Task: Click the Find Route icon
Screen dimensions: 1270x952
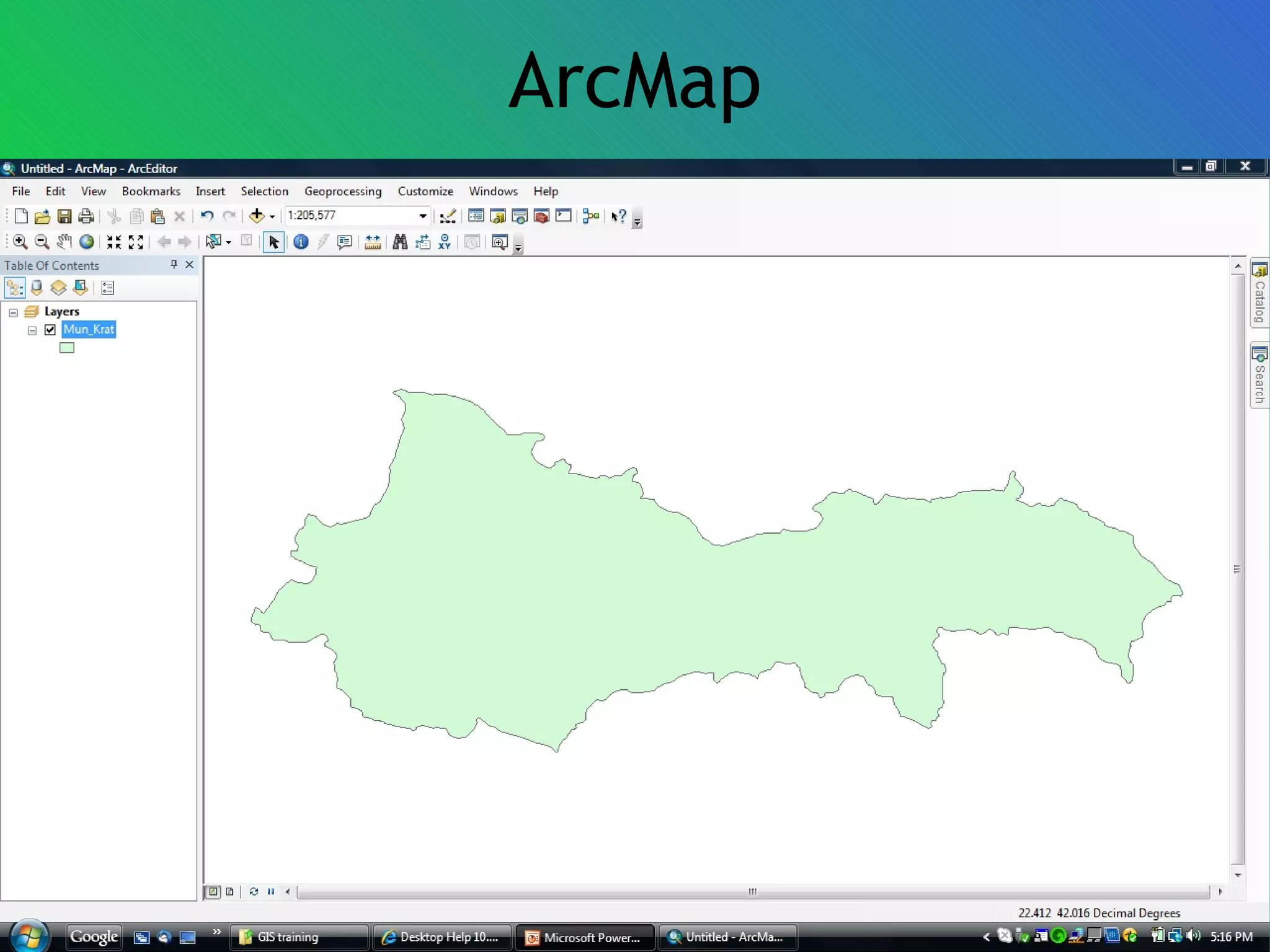Action: pyautogui.click(x=423, y=242)
